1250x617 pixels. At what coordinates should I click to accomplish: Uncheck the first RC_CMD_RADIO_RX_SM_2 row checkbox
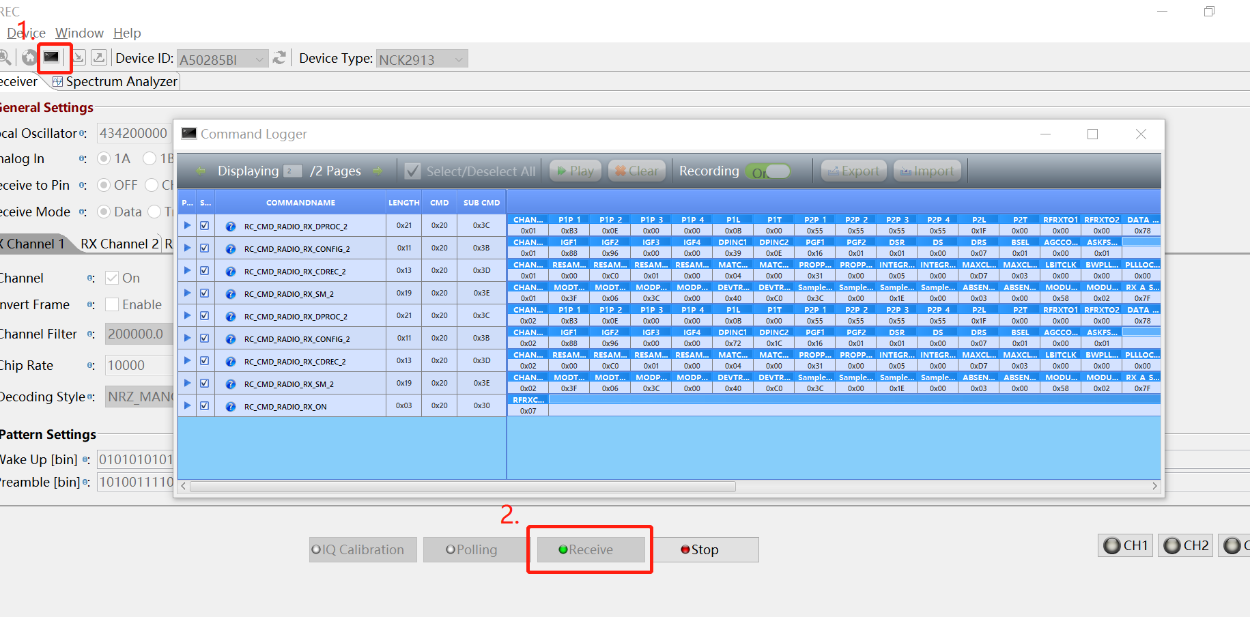click(205, 294)
